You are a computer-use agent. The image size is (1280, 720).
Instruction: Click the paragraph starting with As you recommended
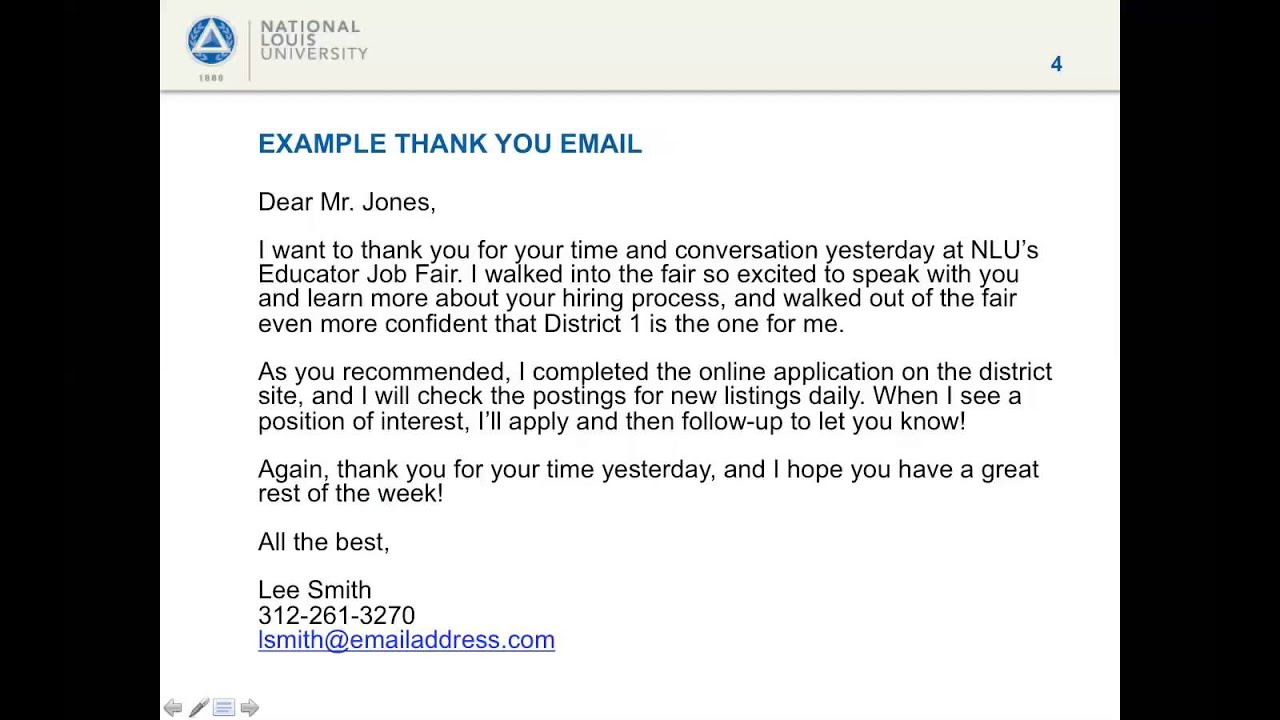click(655, 396)
